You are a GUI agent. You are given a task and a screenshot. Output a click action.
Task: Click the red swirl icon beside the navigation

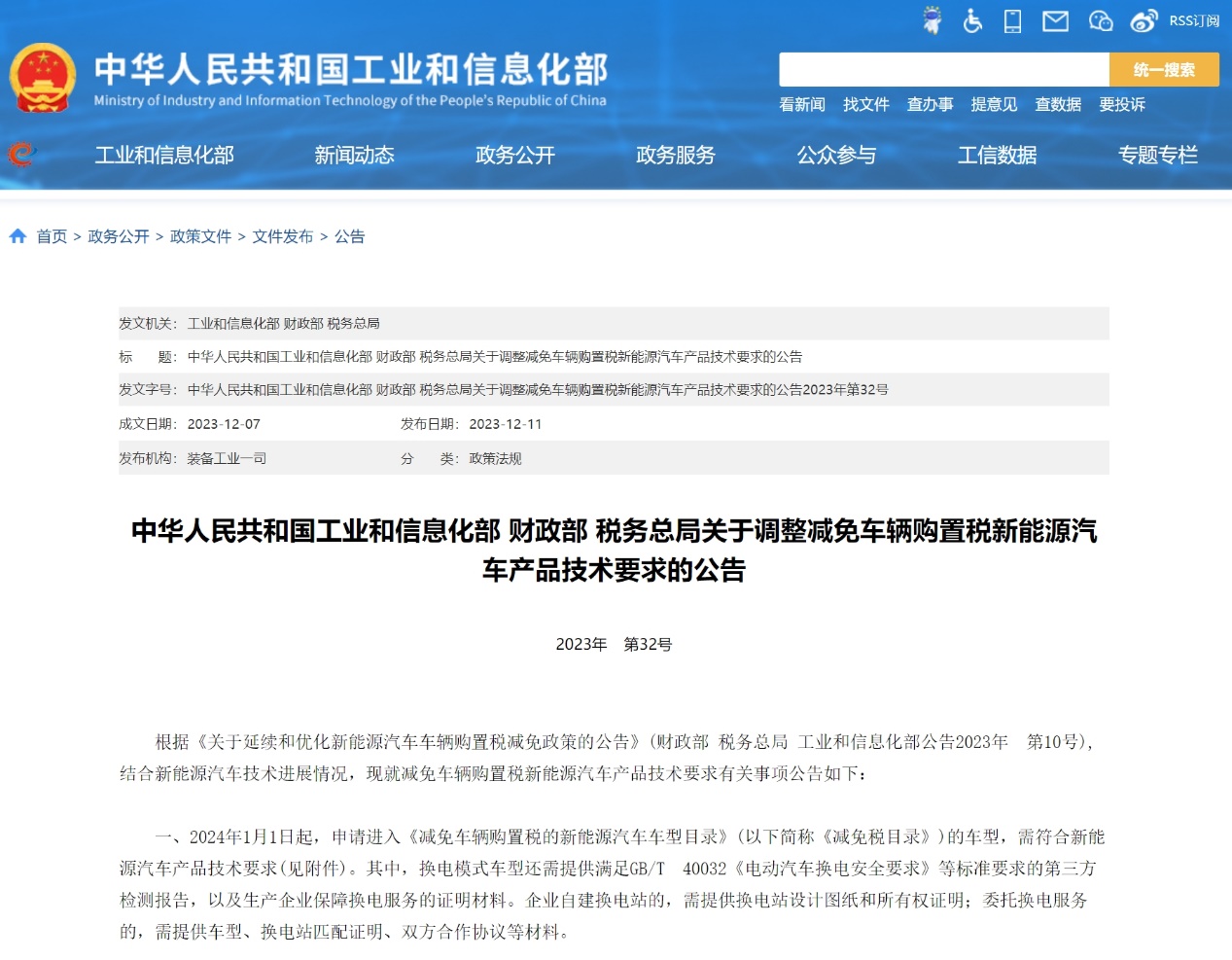click(x=21, y=154)
